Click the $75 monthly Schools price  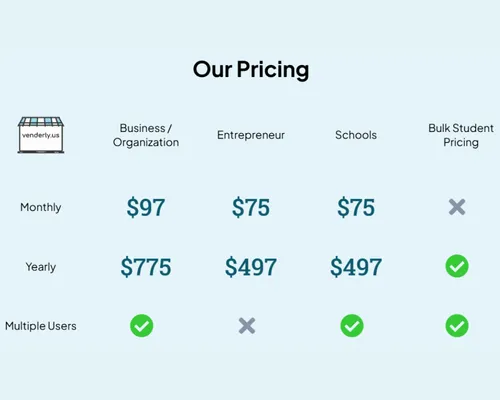(x=356, y=207)
